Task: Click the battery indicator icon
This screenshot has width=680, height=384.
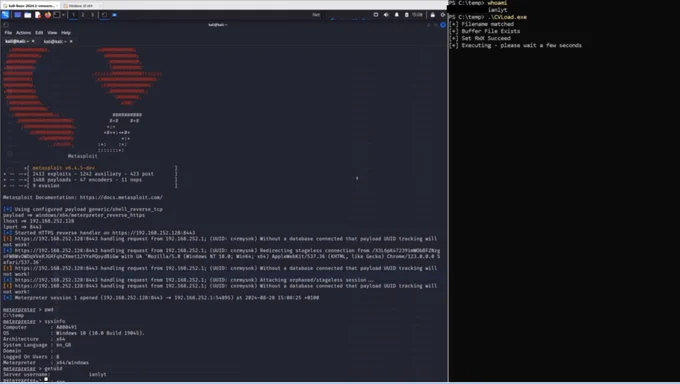Action: point(406,15)
